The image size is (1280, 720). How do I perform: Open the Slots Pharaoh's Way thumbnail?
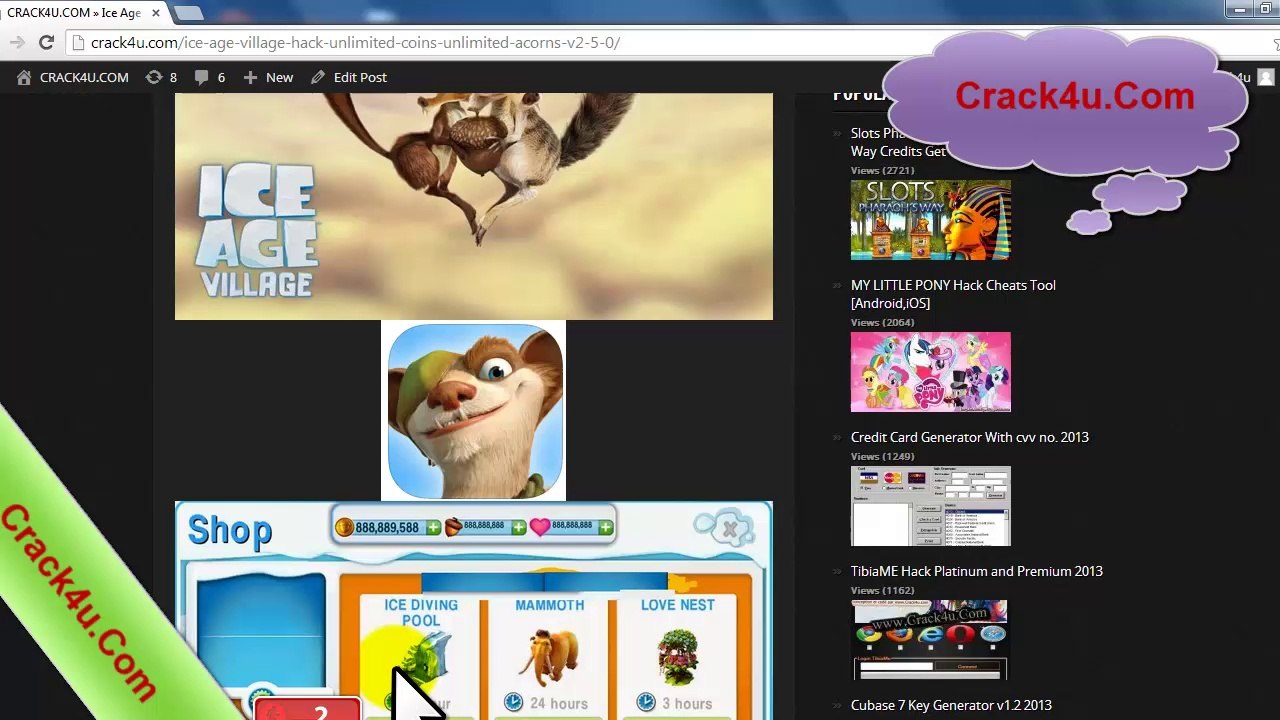931,220
